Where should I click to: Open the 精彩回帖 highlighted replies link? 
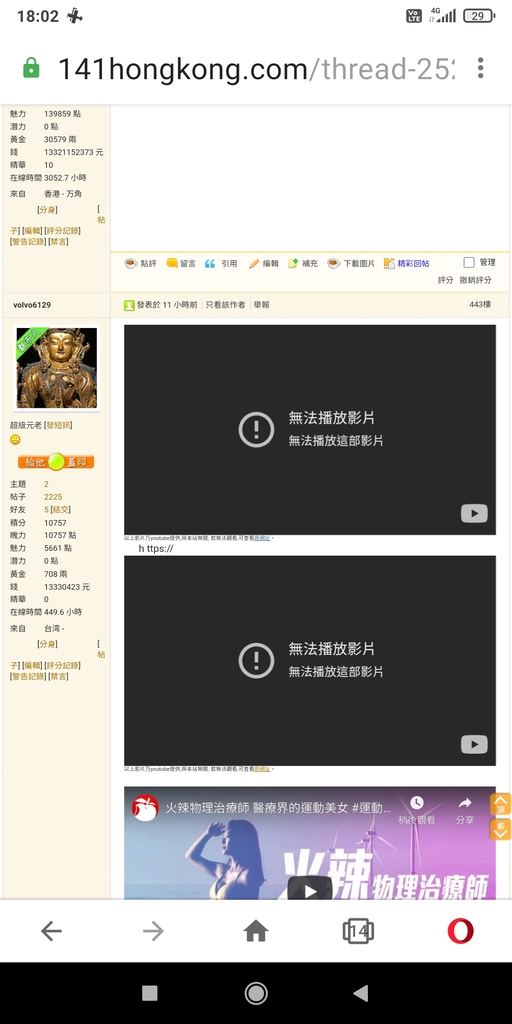(x=407, y=264)
